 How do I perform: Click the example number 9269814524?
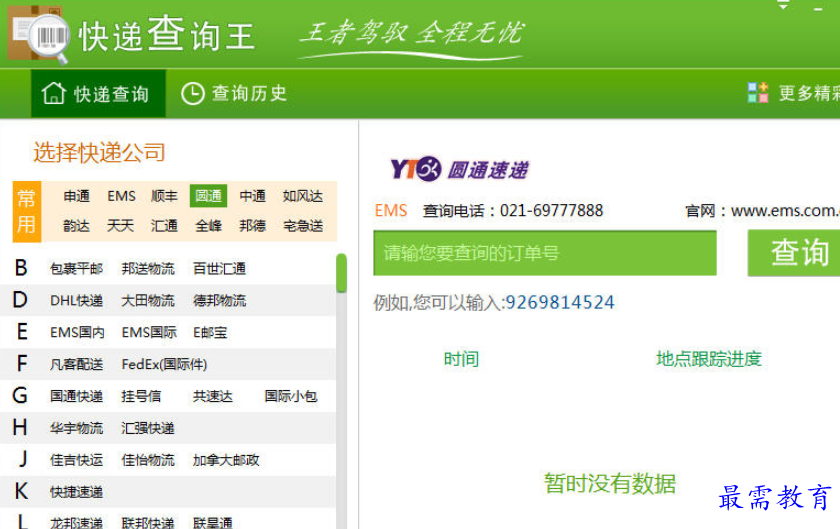pyautogui.click(x=560, y=302)
